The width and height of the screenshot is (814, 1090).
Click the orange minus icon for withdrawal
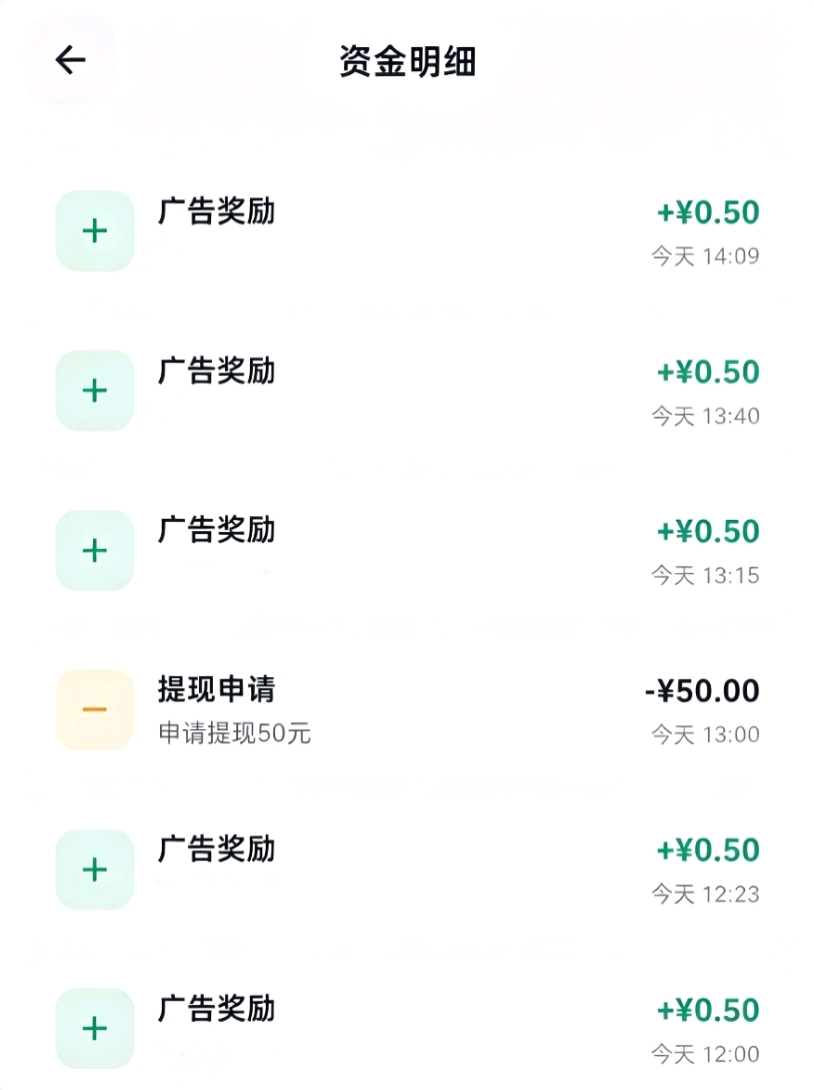[95, 709]
